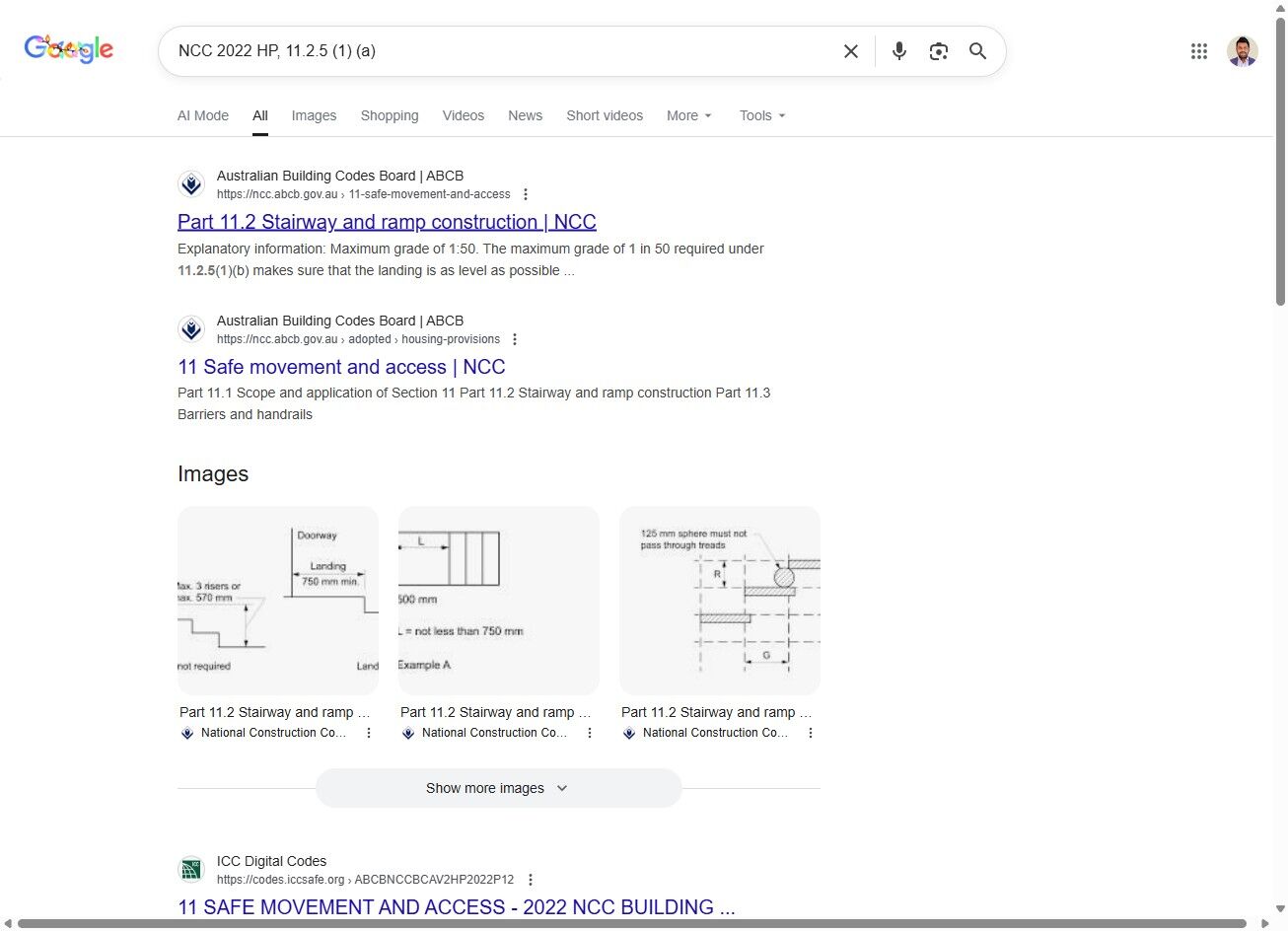Click source icon under second image result
Image resolution: width=1288 pixels, height=931 pixels.
pos(408,733)
